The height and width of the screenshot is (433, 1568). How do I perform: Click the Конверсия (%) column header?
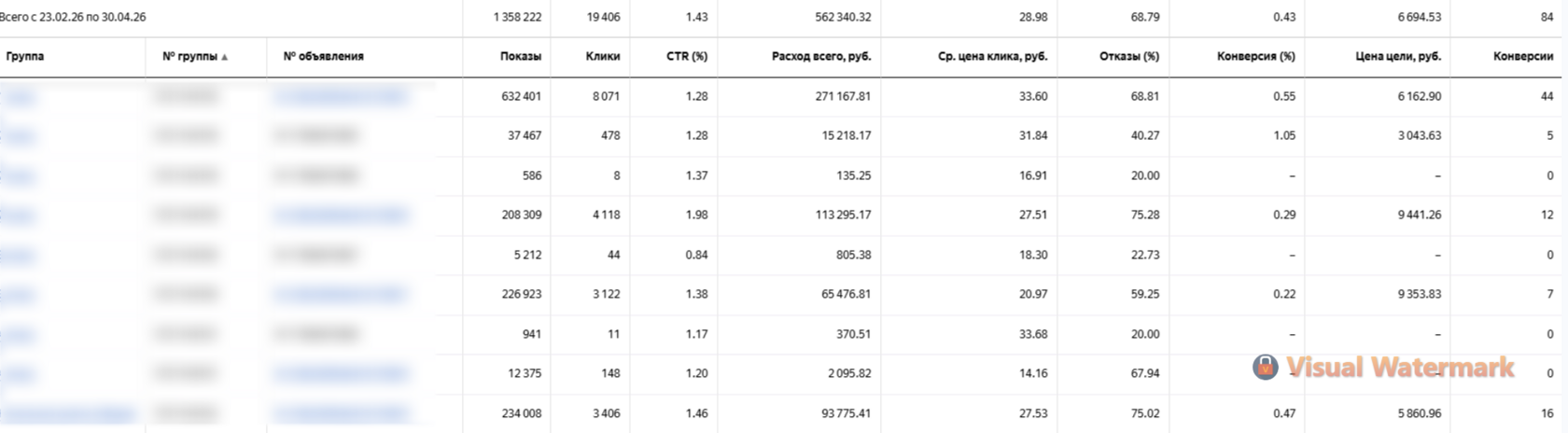tap(1256, 56)
